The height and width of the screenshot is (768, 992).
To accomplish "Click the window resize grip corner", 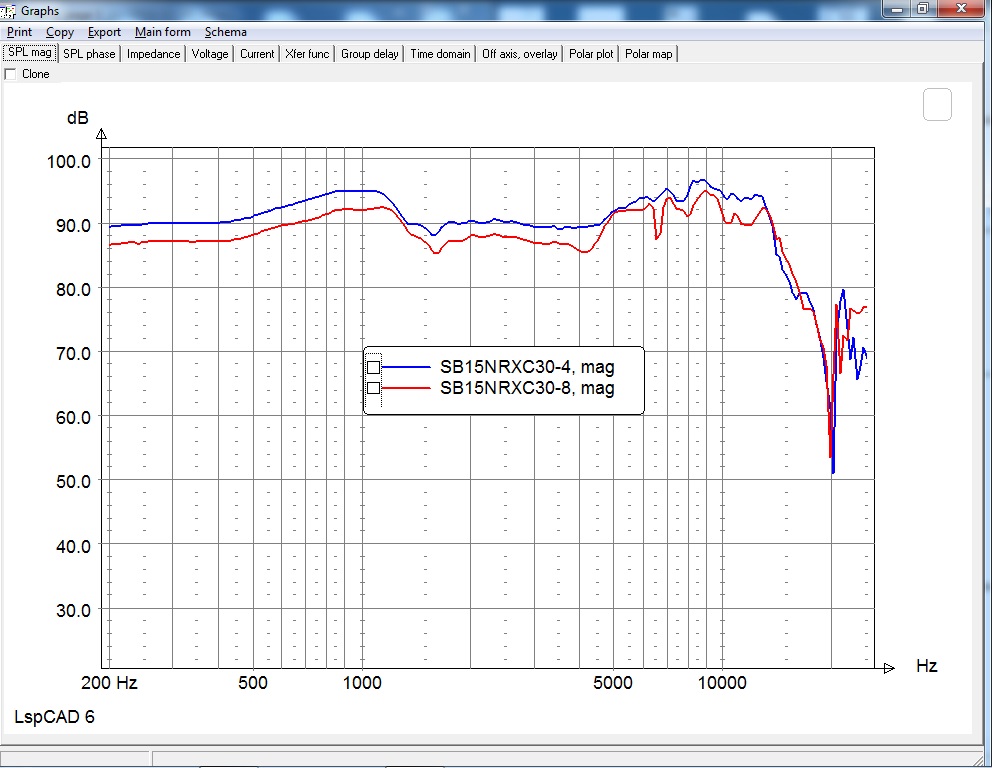I will point(976,759).
